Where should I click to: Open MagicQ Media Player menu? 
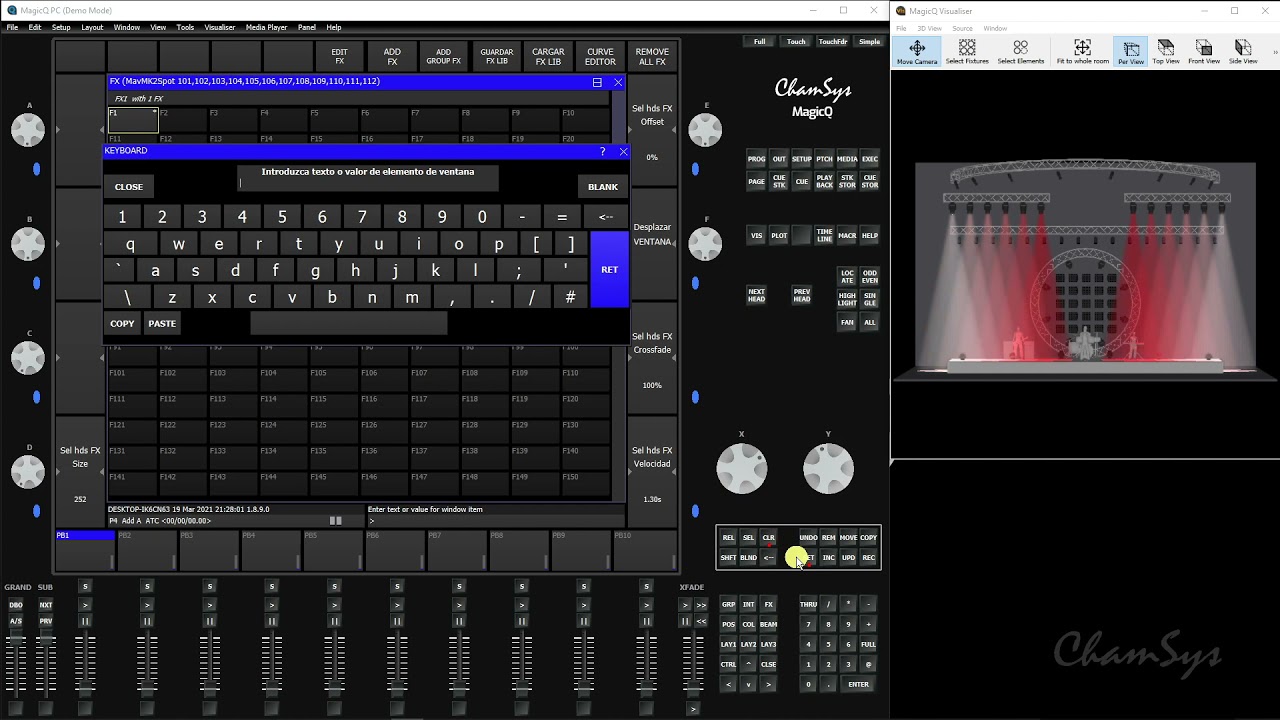tap(266, 27)
